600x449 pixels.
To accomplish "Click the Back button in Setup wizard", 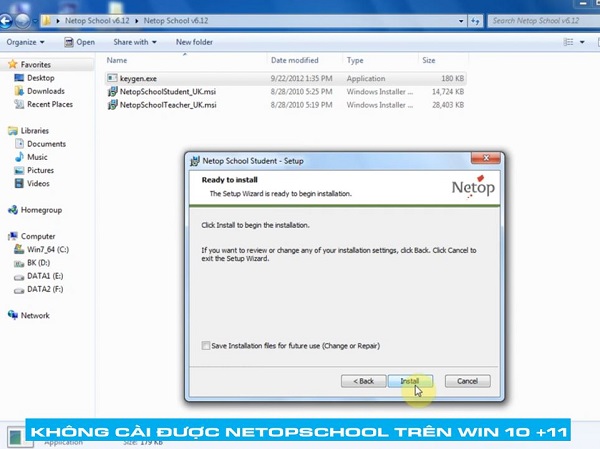I will coord(363,381).
